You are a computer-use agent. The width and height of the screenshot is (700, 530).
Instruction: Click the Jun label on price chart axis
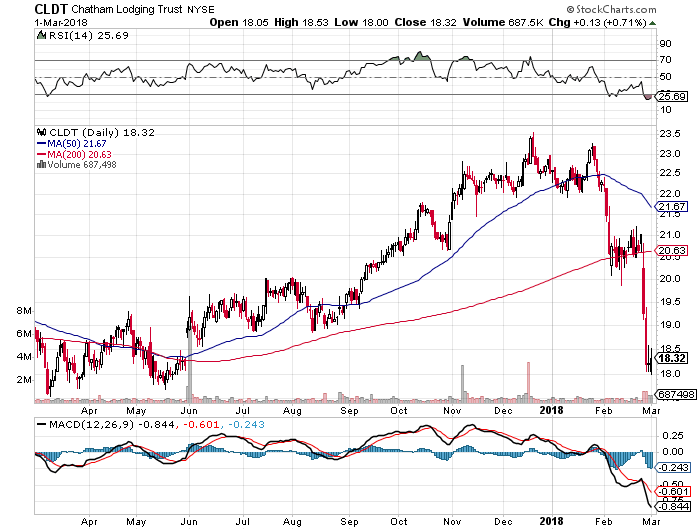coord(189,411)
